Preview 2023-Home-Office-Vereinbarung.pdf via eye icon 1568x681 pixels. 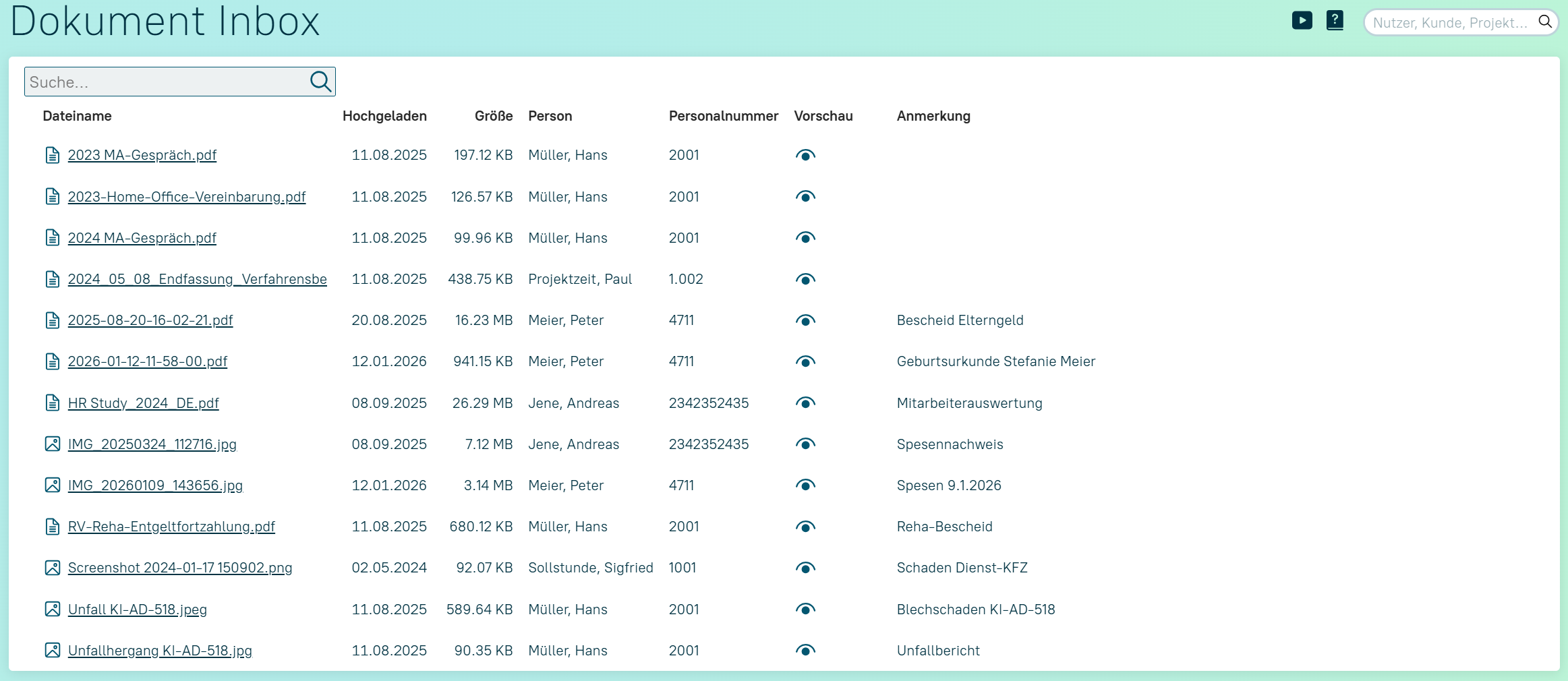pos(805,196)
